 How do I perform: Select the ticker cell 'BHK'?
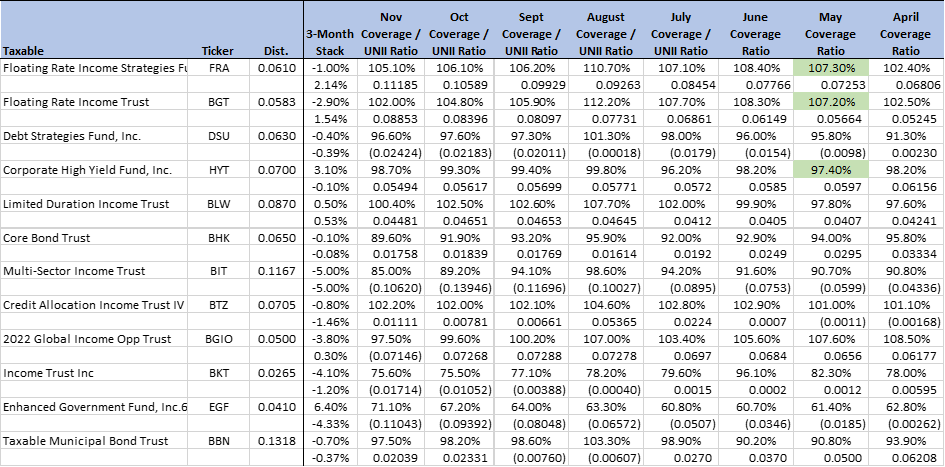[219, 237]
